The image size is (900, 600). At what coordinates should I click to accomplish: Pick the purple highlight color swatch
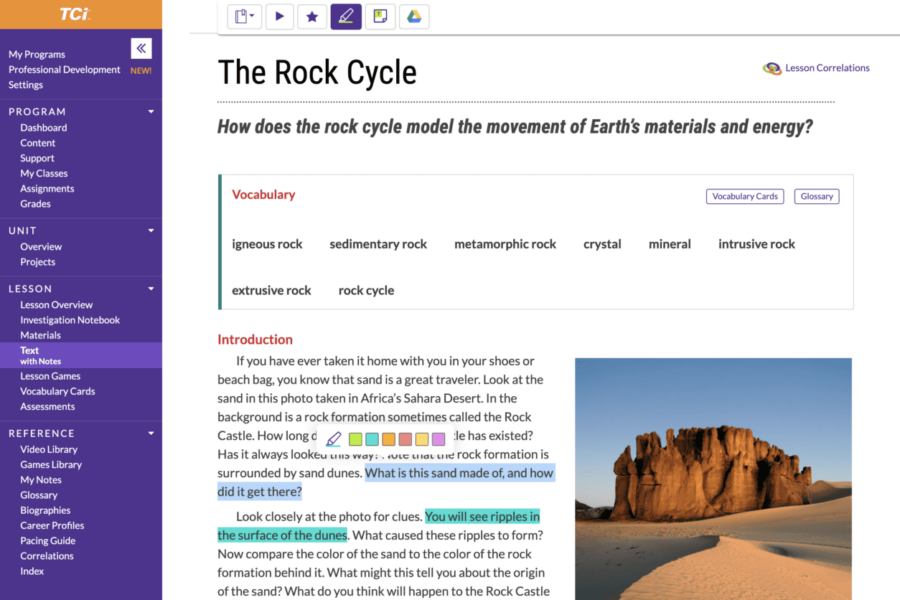438,439
